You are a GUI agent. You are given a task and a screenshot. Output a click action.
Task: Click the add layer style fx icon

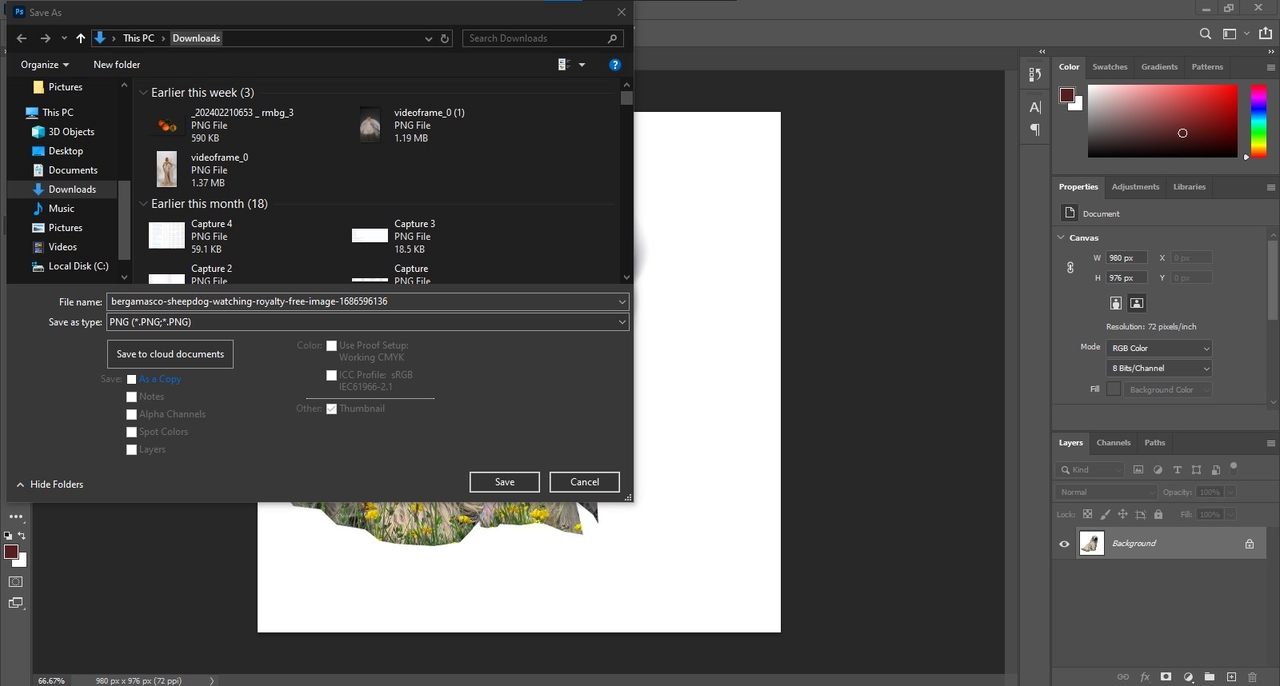click(1145, 677)
